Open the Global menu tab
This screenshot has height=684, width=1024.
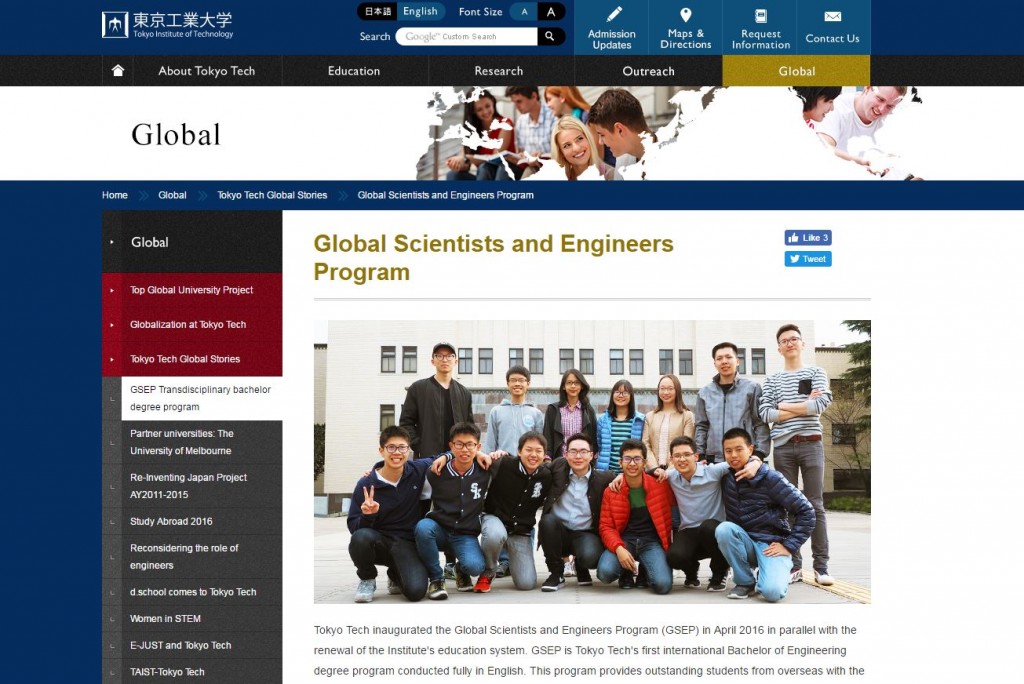(797, 71)
